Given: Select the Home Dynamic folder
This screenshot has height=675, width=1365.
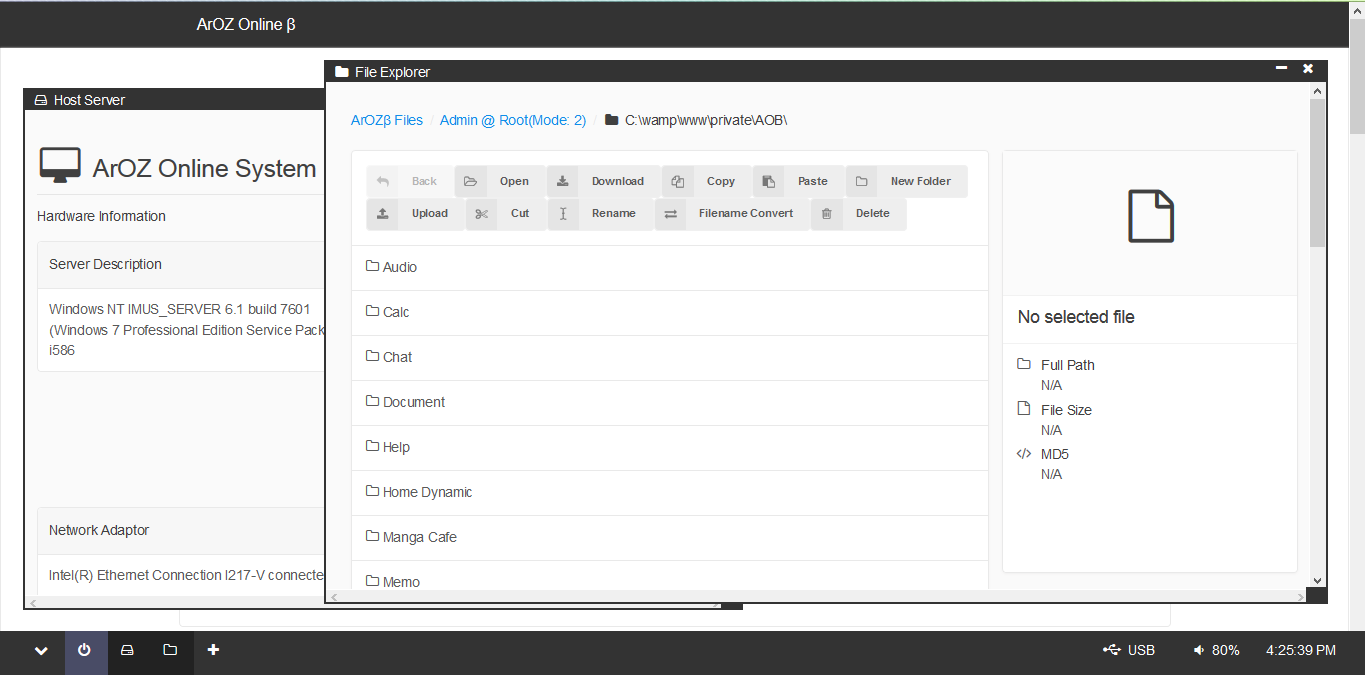Looking at the screenshot, I should [x=427, y=492].
